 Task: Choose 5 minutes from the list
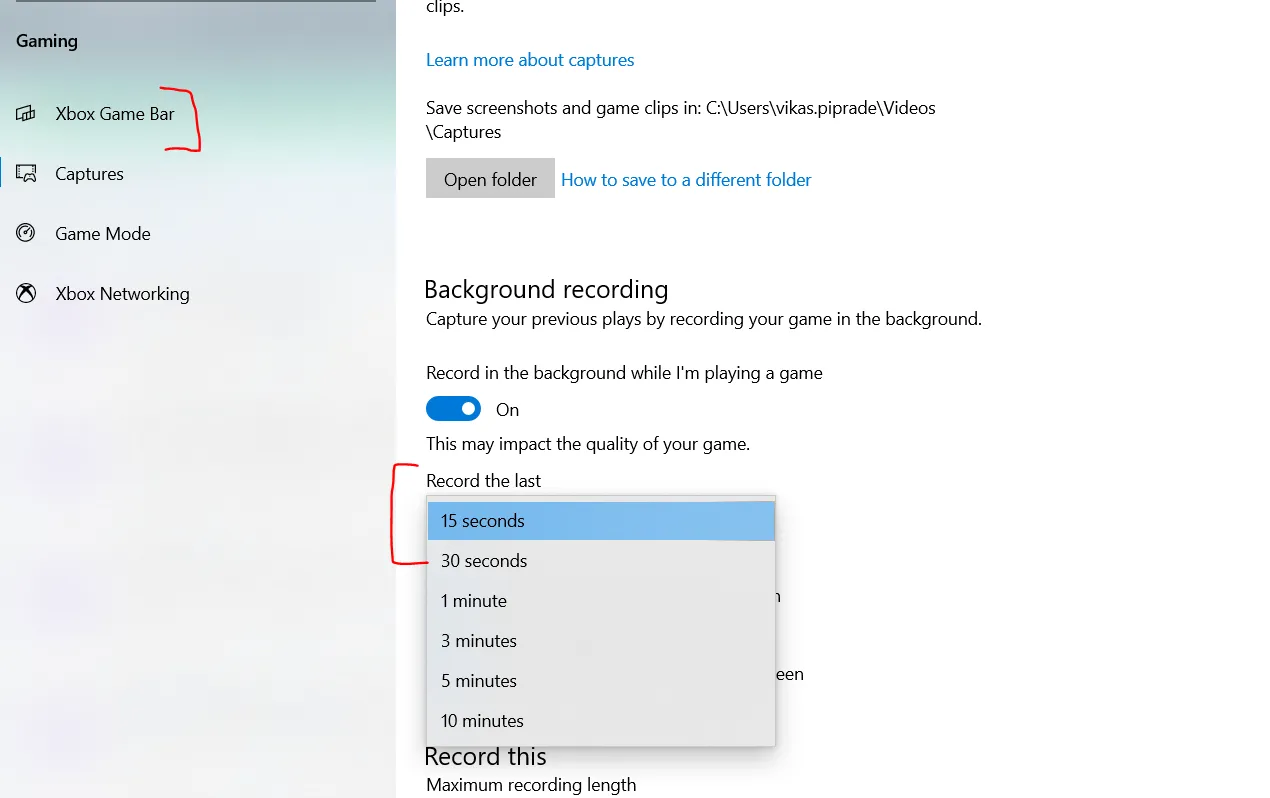(601, 681)
